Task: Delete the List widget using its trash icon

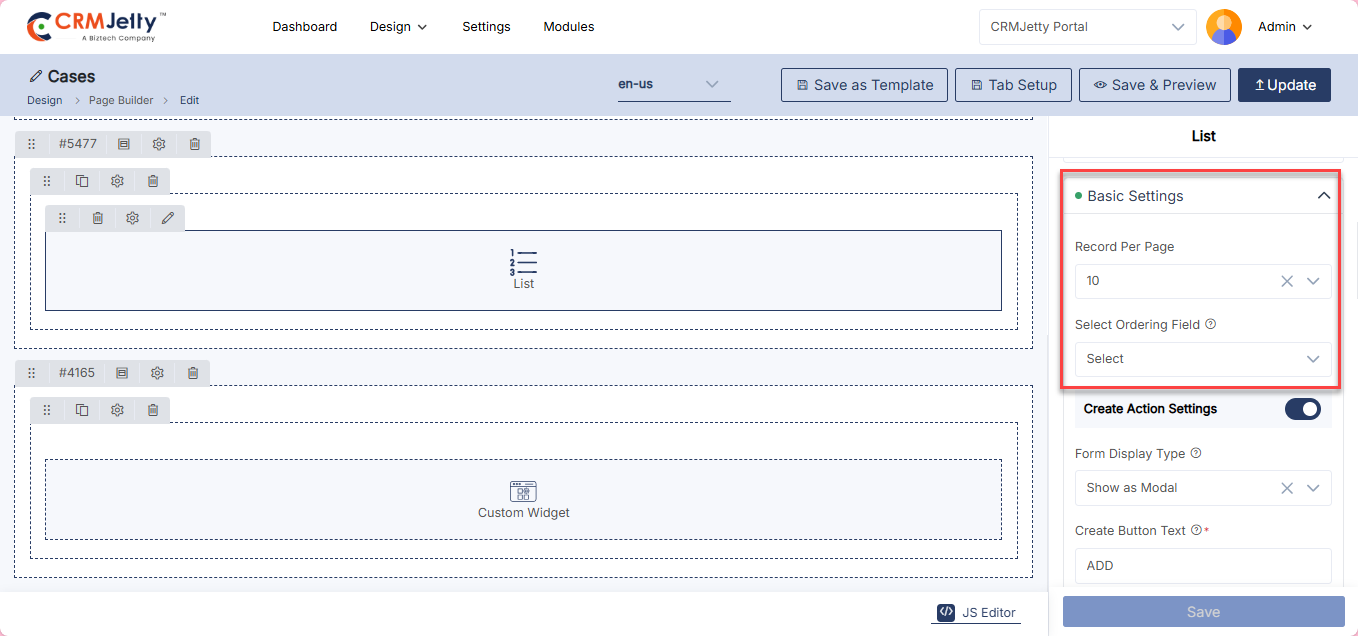Action: point(97,218)
